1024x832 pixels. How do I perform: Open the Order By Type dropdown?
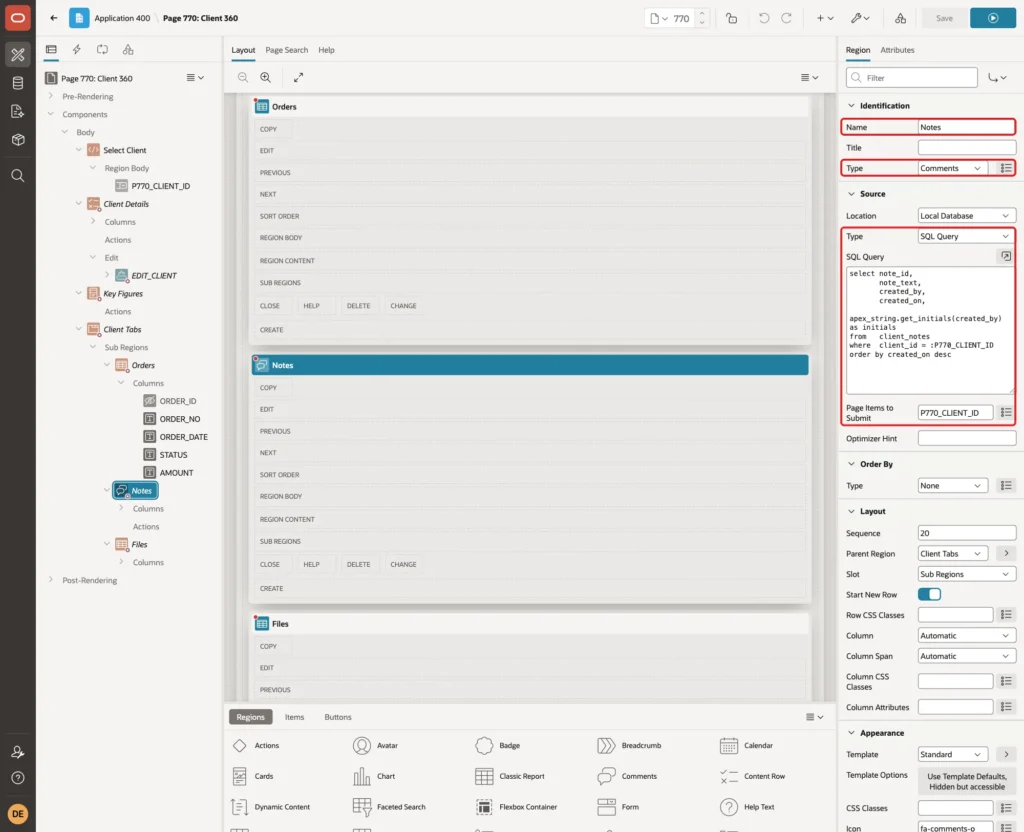(x=951, y=486)
